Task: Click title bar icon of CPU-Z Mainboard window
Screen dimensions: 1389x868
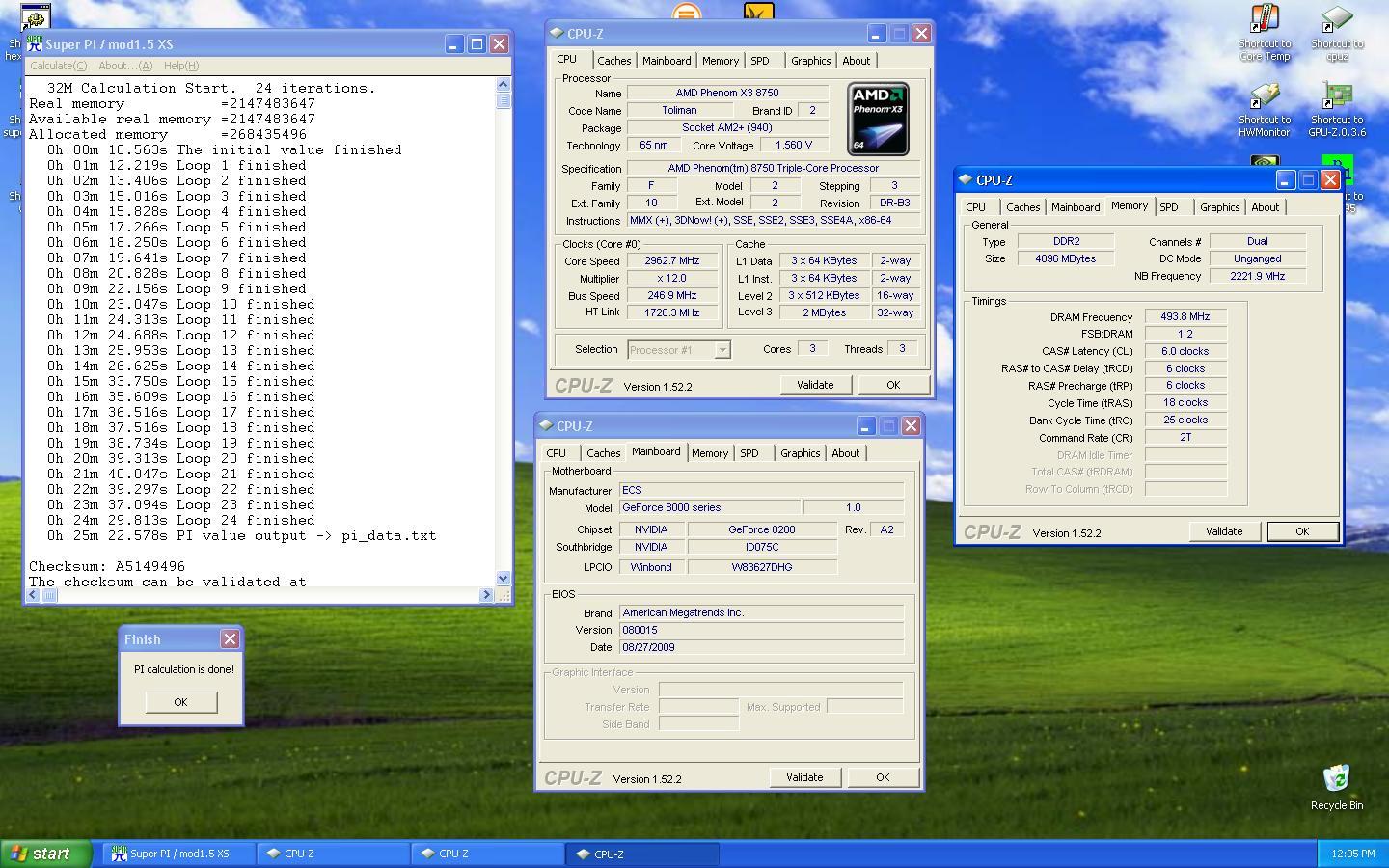Action: tap(546, 426)
